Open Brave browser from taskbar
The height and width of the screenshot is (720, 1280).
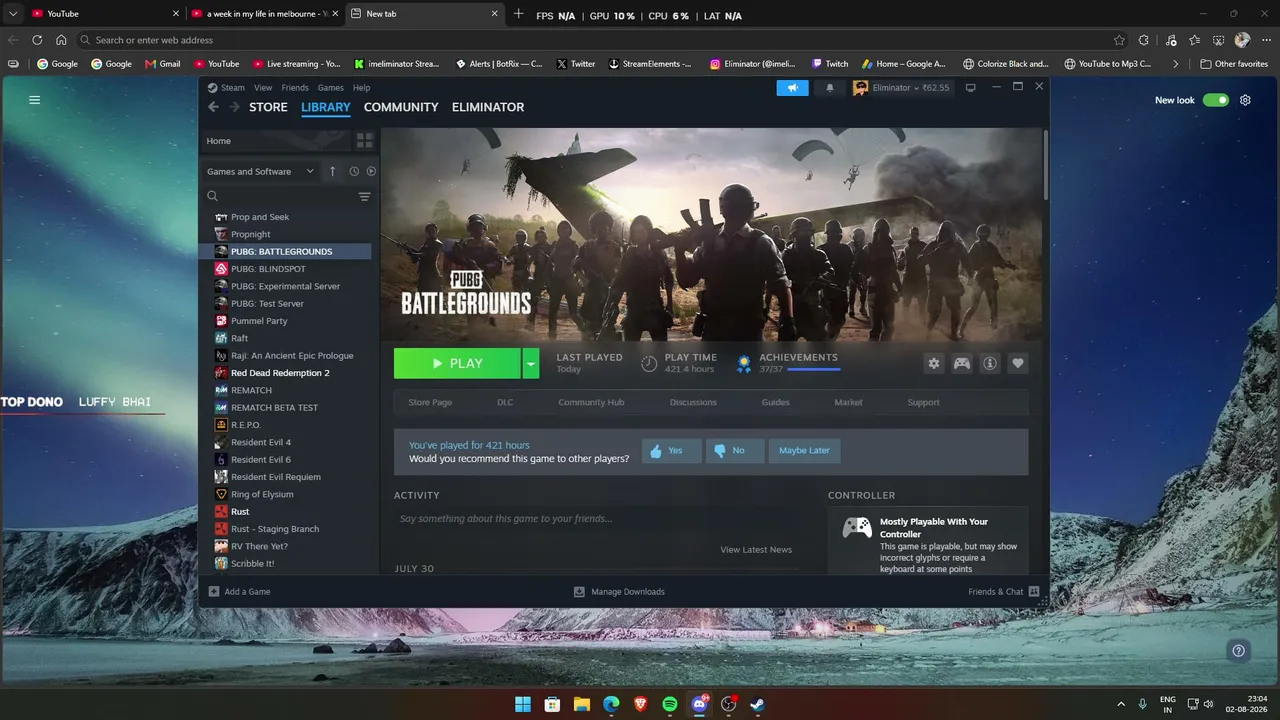click(x=640, y=704)
